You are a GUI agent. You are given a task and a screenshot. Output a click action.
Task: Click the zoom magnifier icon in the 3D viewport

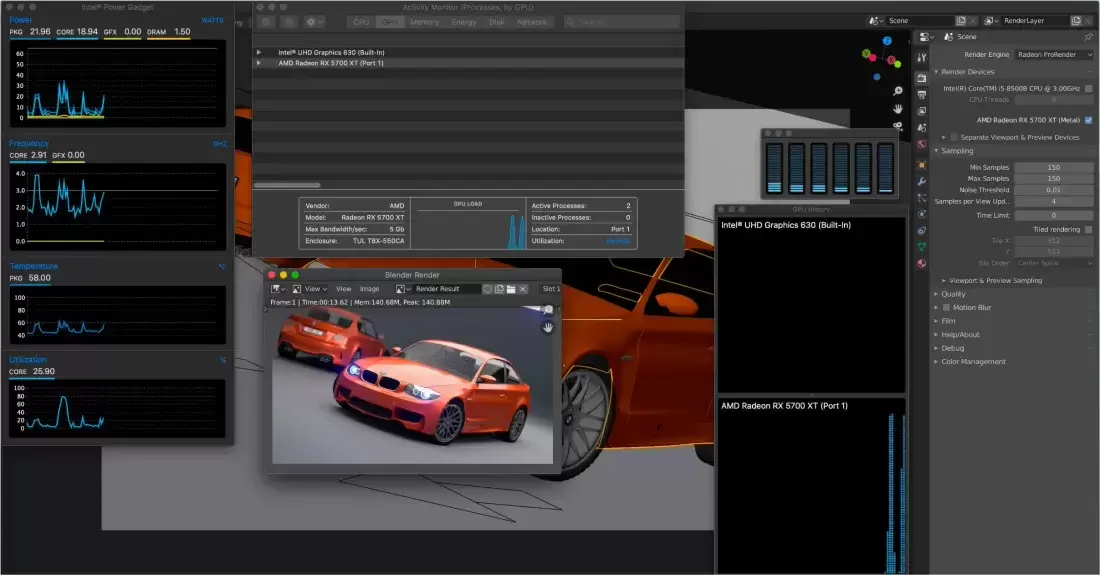pos(898,91)
